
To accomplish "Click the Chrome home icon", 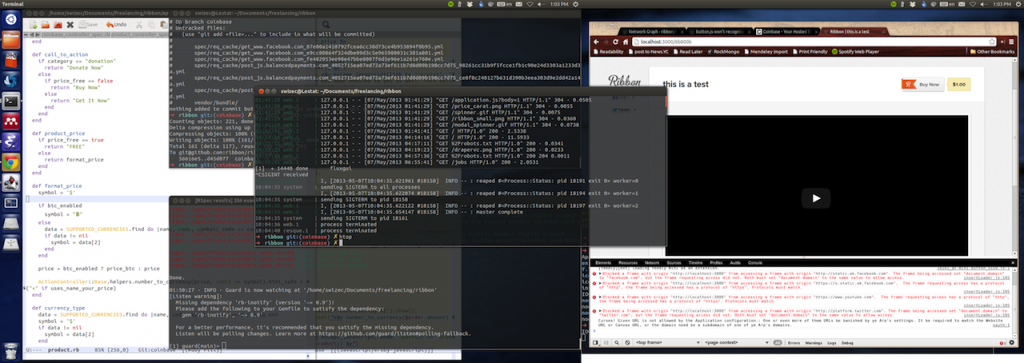I will [x=626, y=42].
